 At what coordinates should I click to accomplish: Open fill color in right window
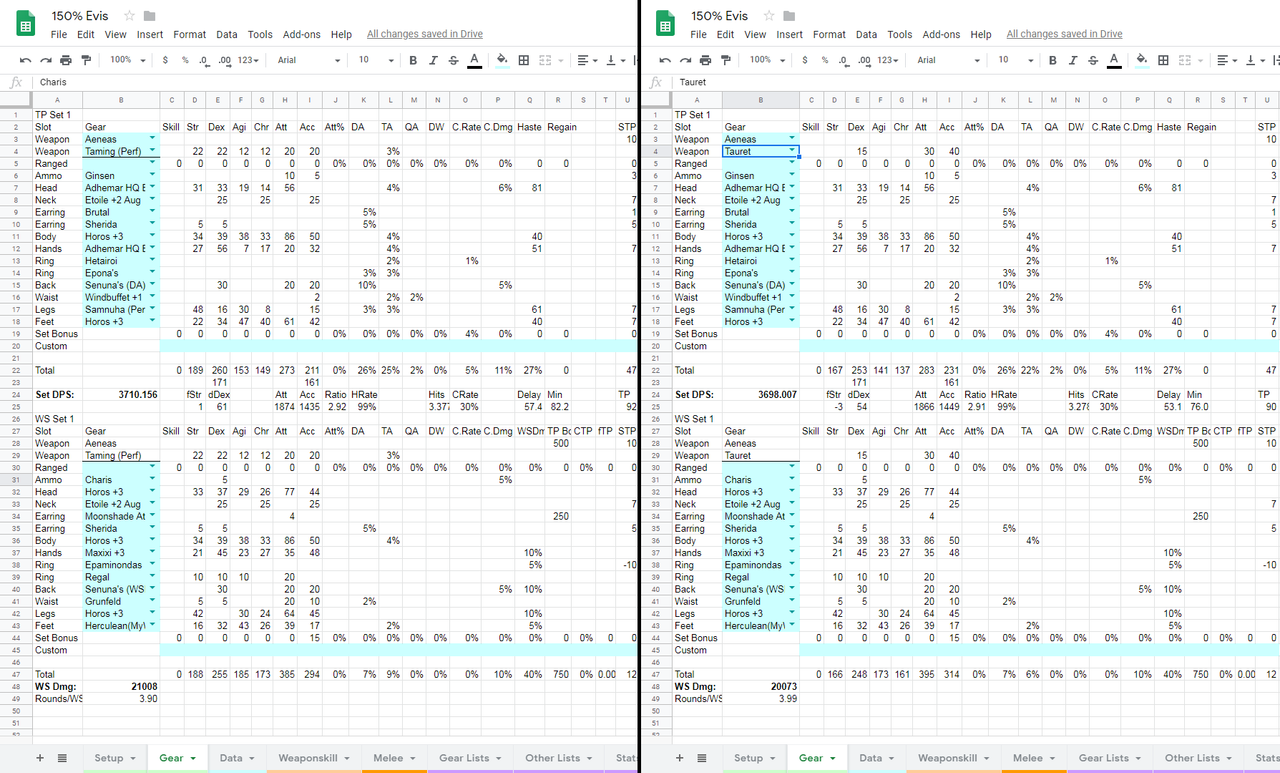(x=1142, y=60)
